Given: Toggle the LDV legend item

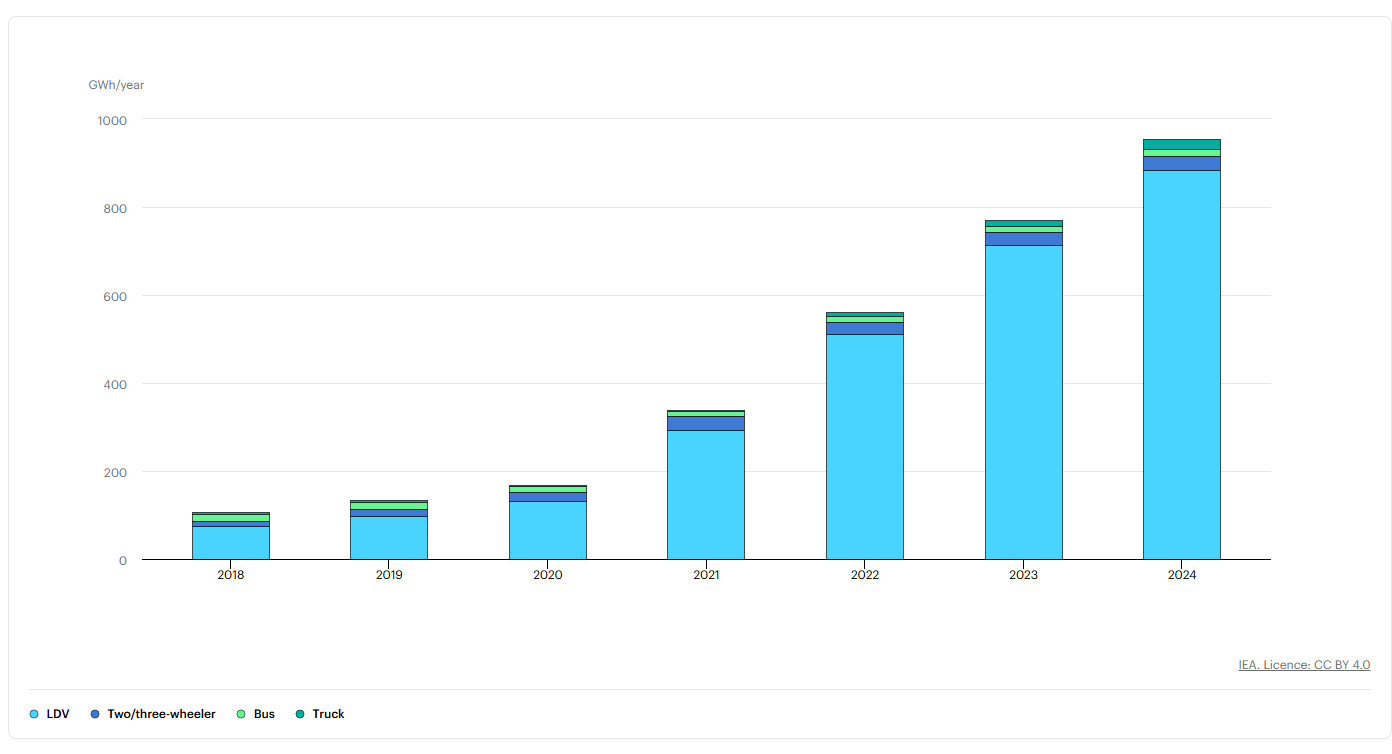Looking at the screenshot, I should tap(50, 714).
